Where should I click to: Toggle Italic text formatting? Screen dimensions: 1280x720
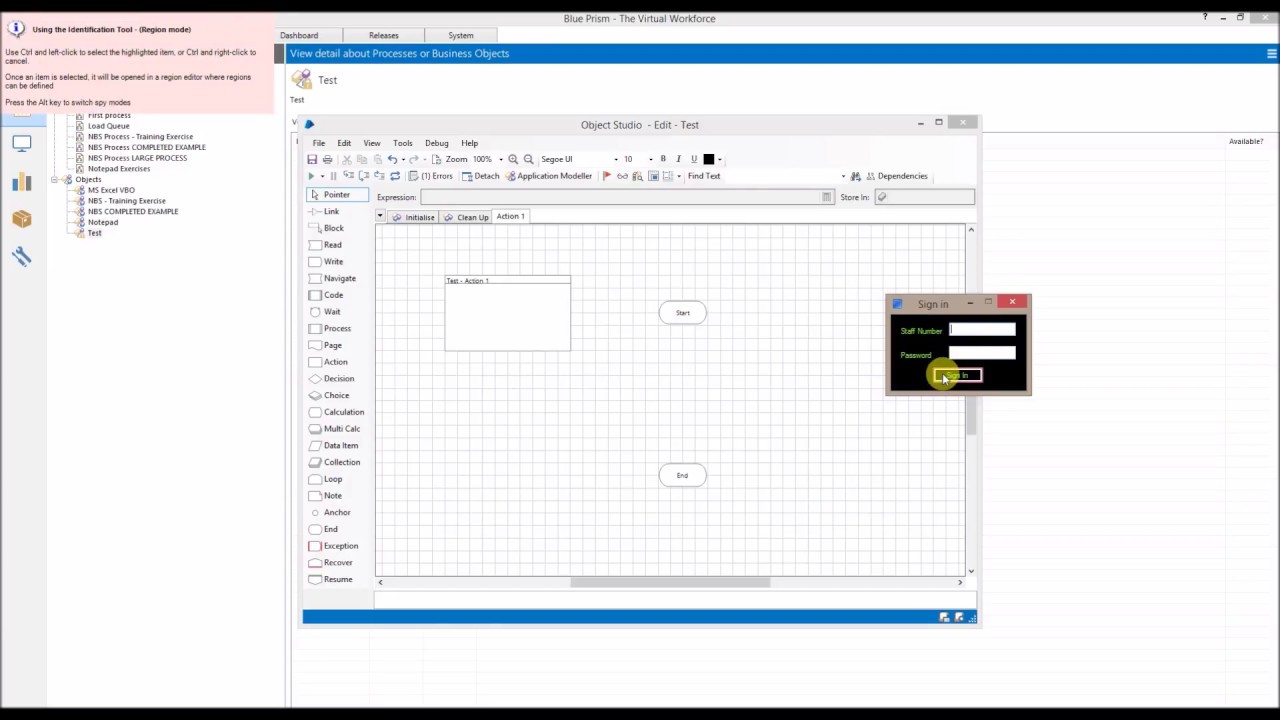678,159
